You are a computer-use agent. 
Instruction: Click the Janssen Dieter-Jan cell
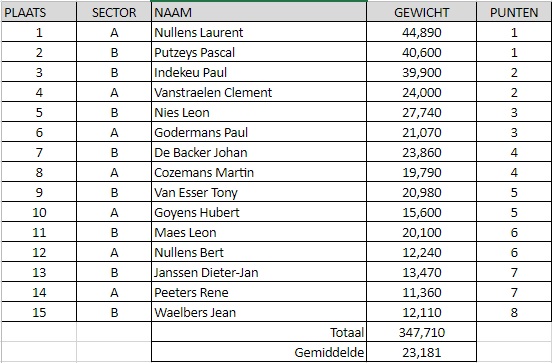(x=259, y=272)
